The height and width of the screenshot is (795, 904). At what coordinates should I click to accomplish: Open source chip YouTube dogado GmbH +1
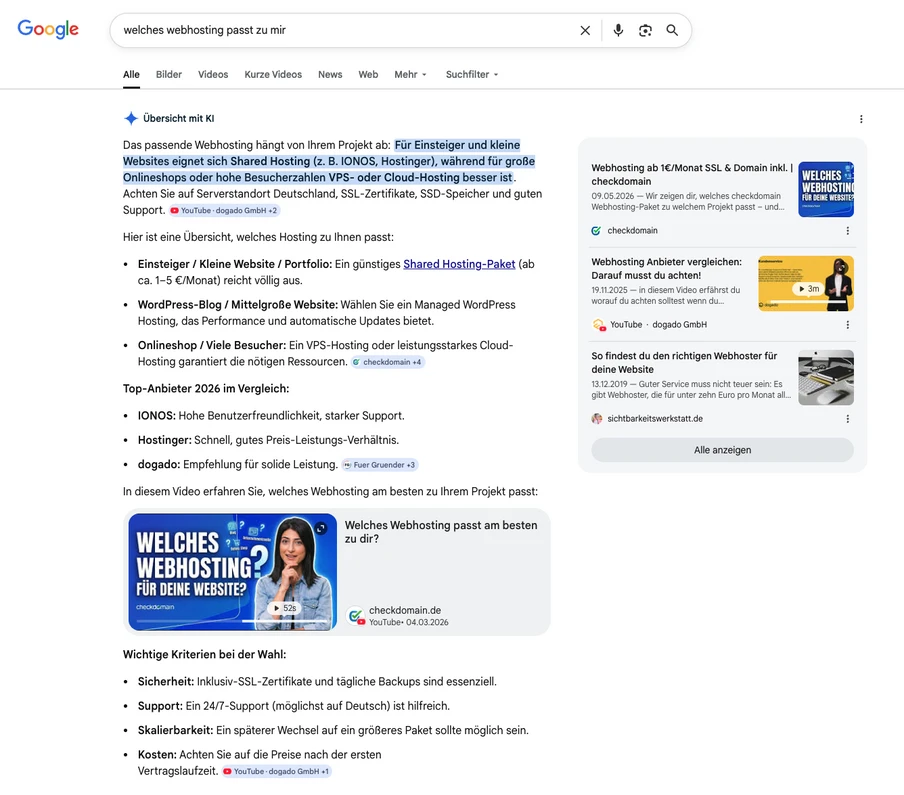pyautogui.click(x=277, y=771)
